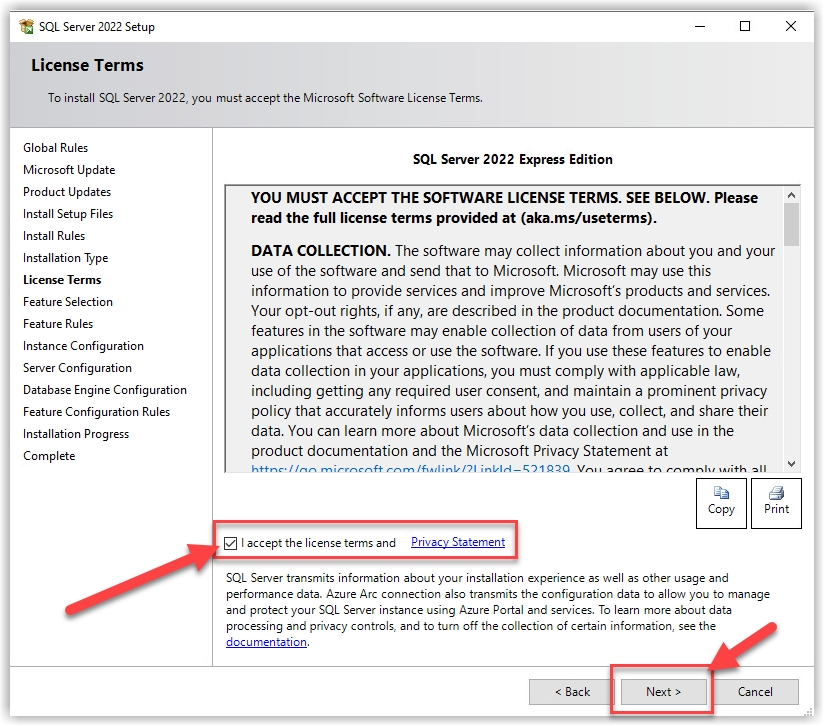Cancel the SQL Server setup
Viewport: 824px width, 726px height.
click(755, 692)
